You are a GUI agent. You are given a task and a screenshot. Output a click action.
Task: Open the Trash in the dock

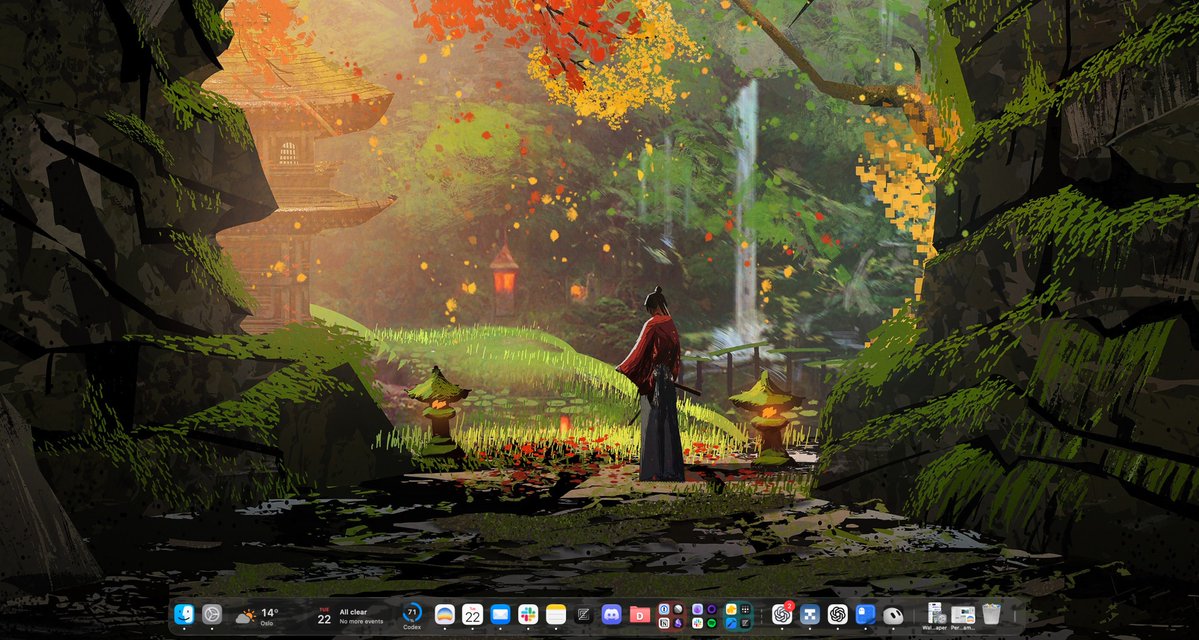pos(991,614)
